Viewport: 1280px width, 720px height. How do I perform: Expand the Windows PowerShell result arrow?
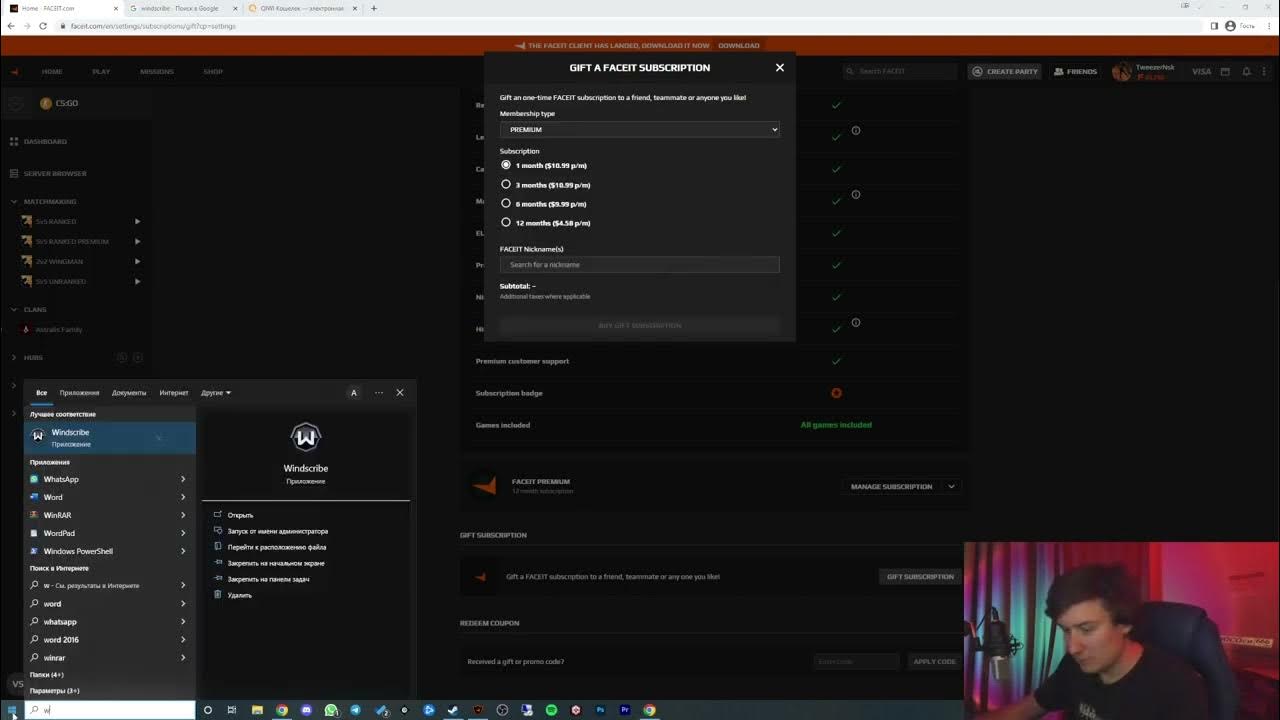[x=183, y=551]
